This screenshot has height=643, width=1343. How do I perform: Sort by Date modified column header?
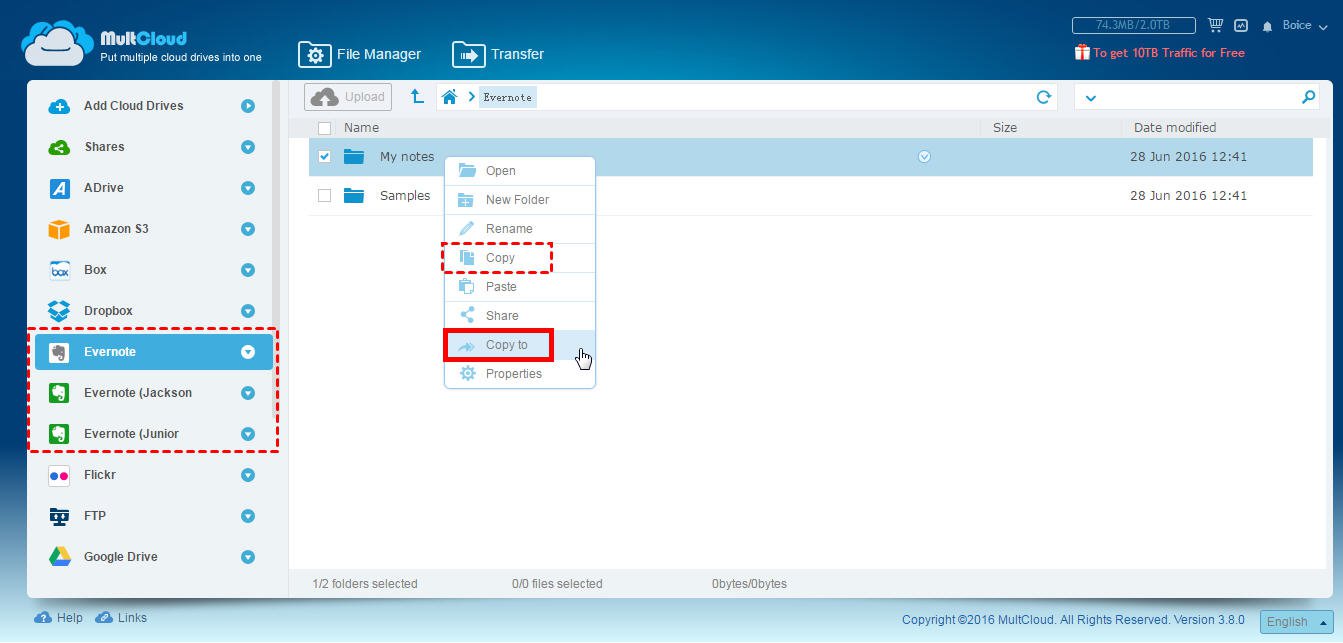1175,128
